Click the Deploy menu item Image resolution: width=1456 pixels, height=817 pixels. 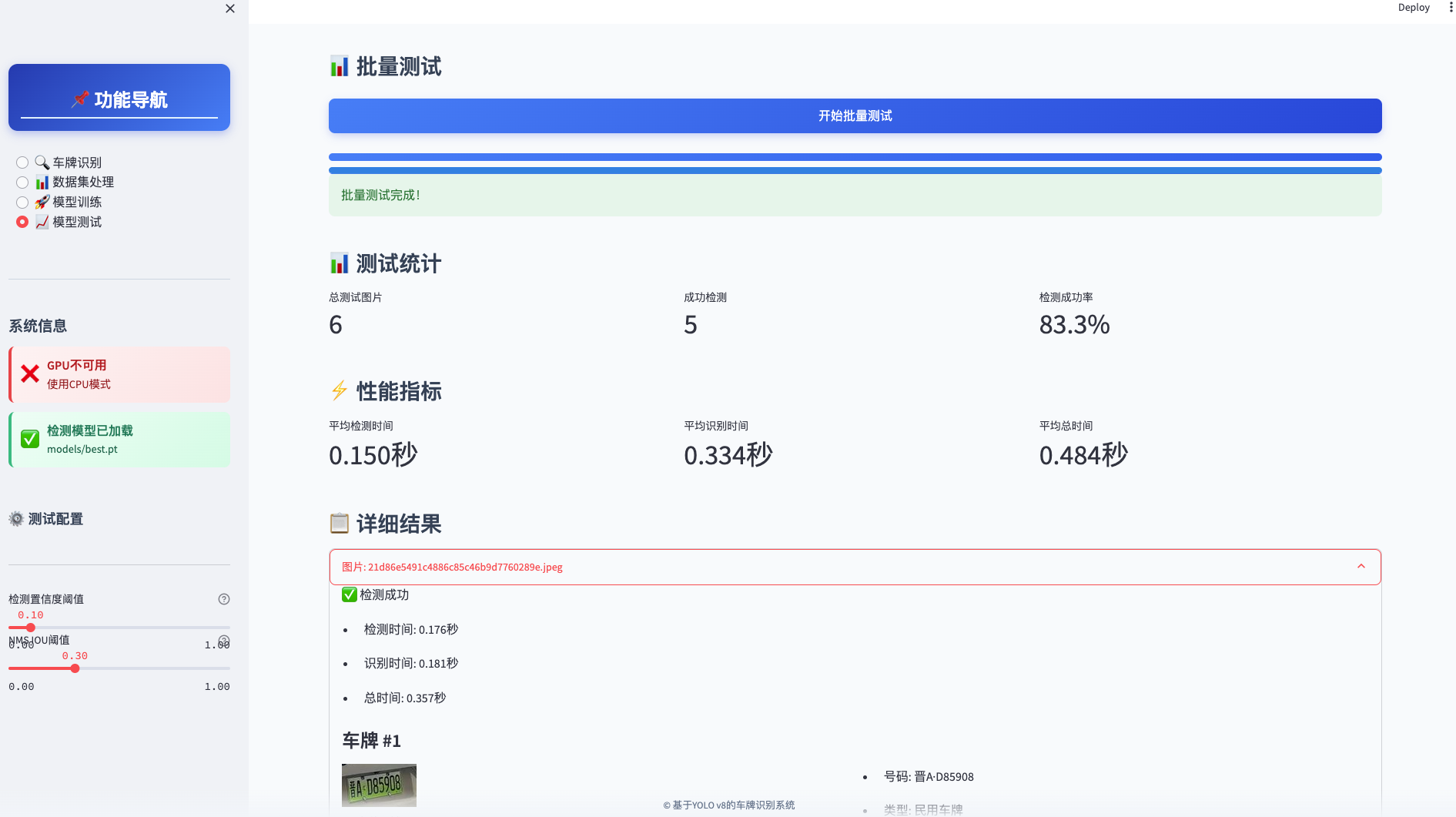click(x=1414, y=8)
